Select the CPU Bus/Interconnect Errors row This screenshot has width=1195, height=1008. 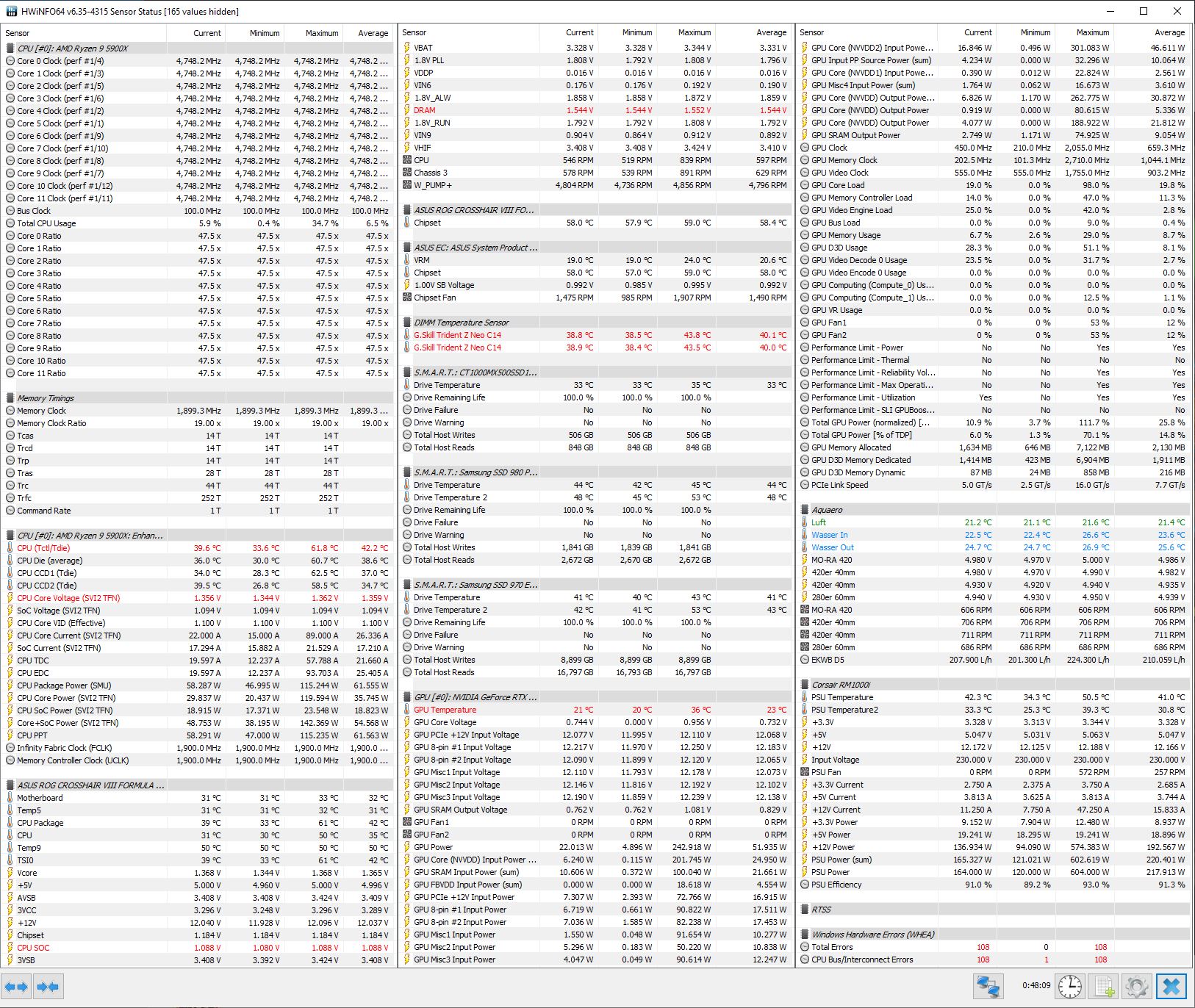coord(993,960)
